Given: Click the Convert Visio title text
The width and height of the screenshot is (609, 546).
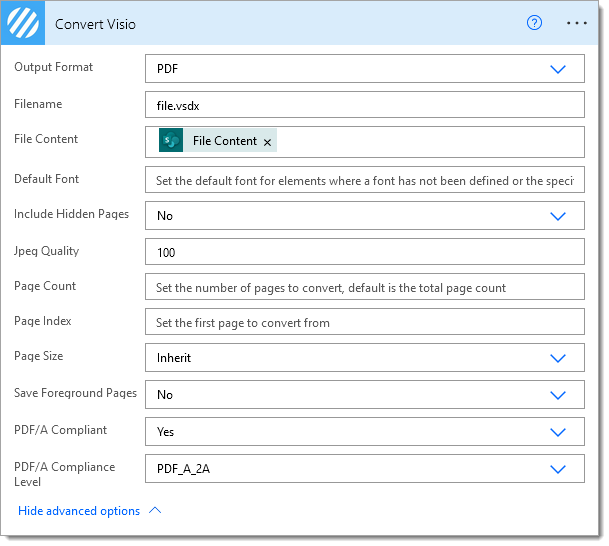Looking at the screenshot, I should 95,24.
